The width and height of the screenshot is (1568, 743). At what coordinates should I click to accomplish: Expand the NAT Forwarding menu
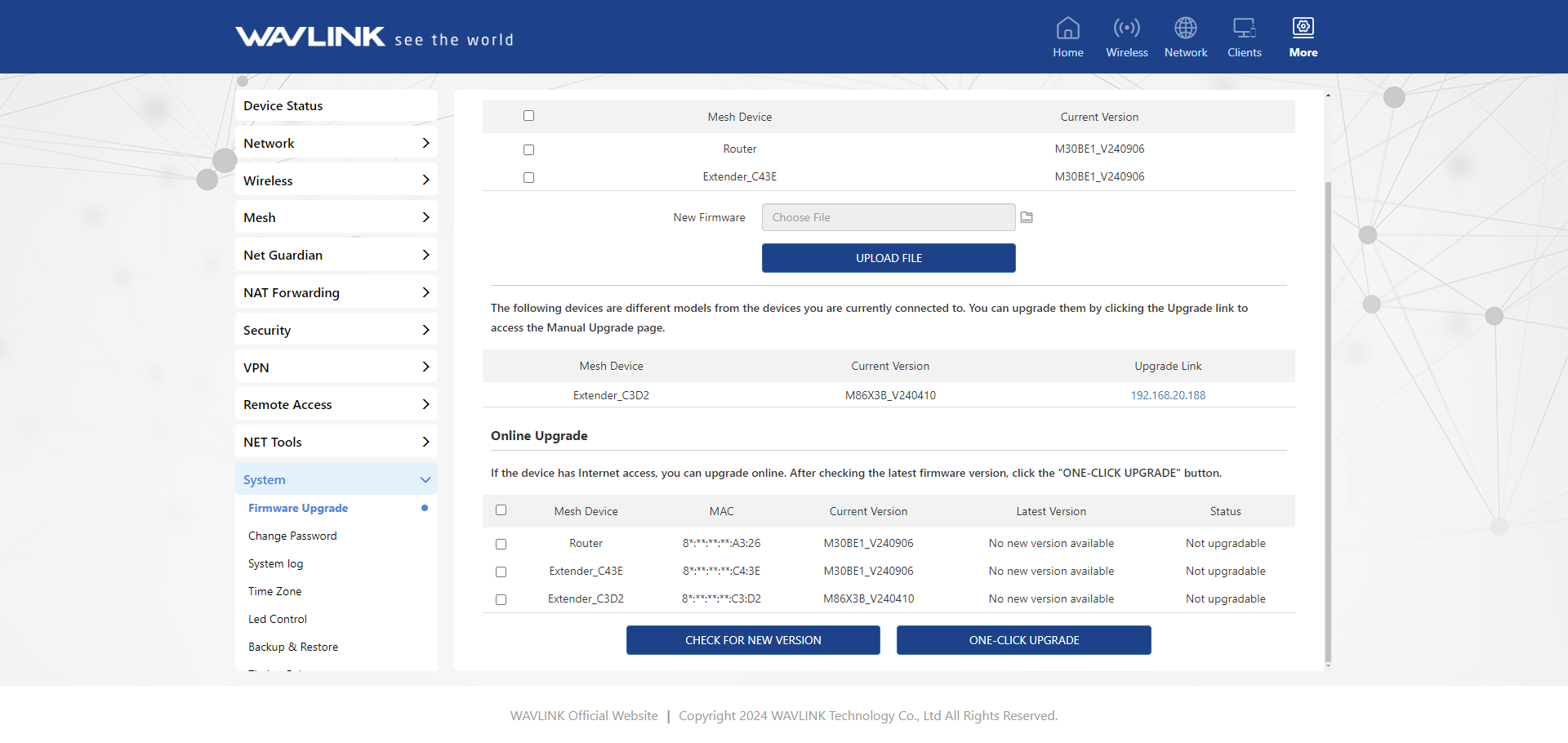(x=336, y=292)
